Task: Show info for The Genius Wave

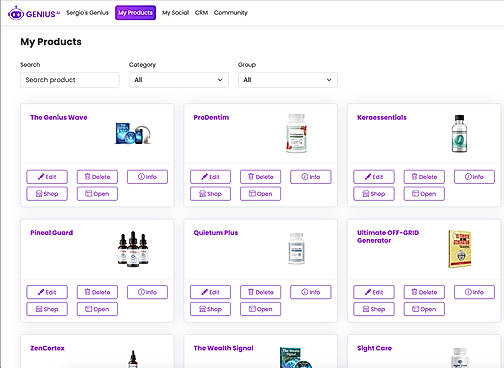Action: point(147,177)
